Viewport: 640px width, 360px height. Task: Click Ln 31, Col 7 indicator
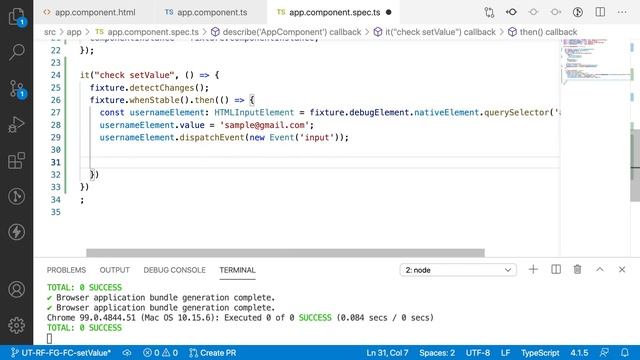click(x=387, y=353)
